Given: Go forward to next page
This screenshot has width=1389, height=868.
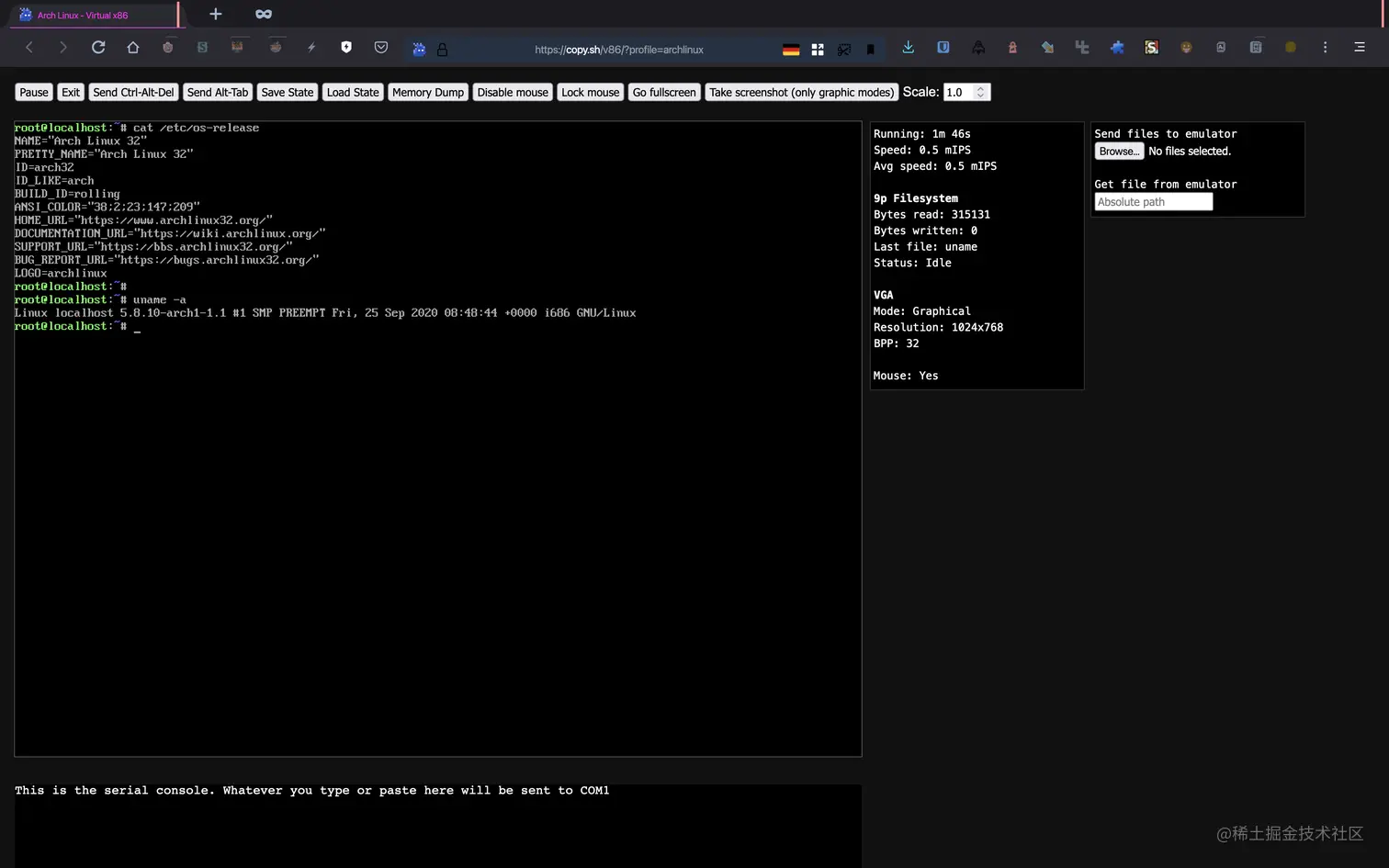Looking at the screenshot, I should point(62,47).
